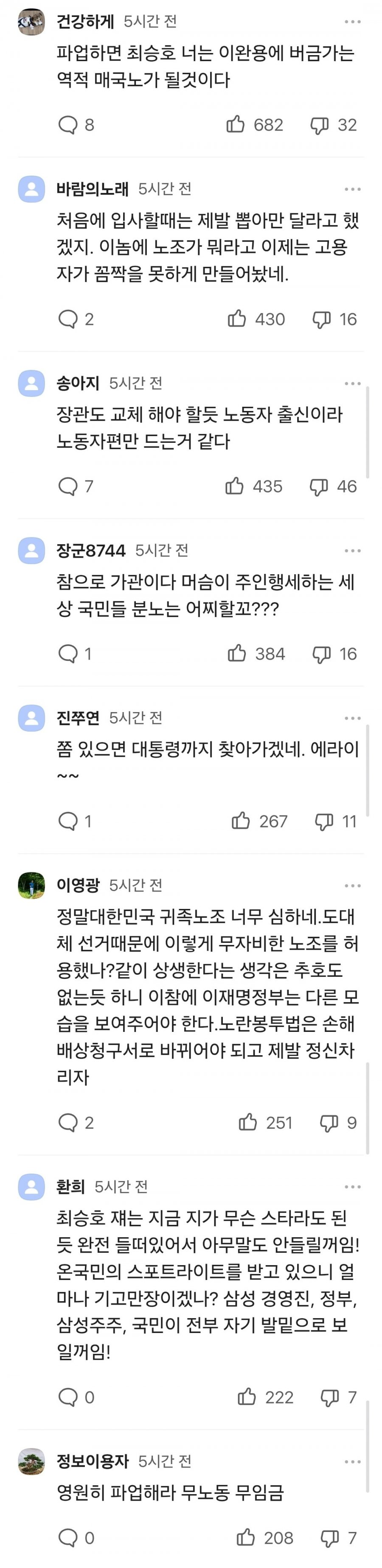This screenshot has width=382, height=1568.
Task: Open 이영광's profile picture
Action: 31,885
